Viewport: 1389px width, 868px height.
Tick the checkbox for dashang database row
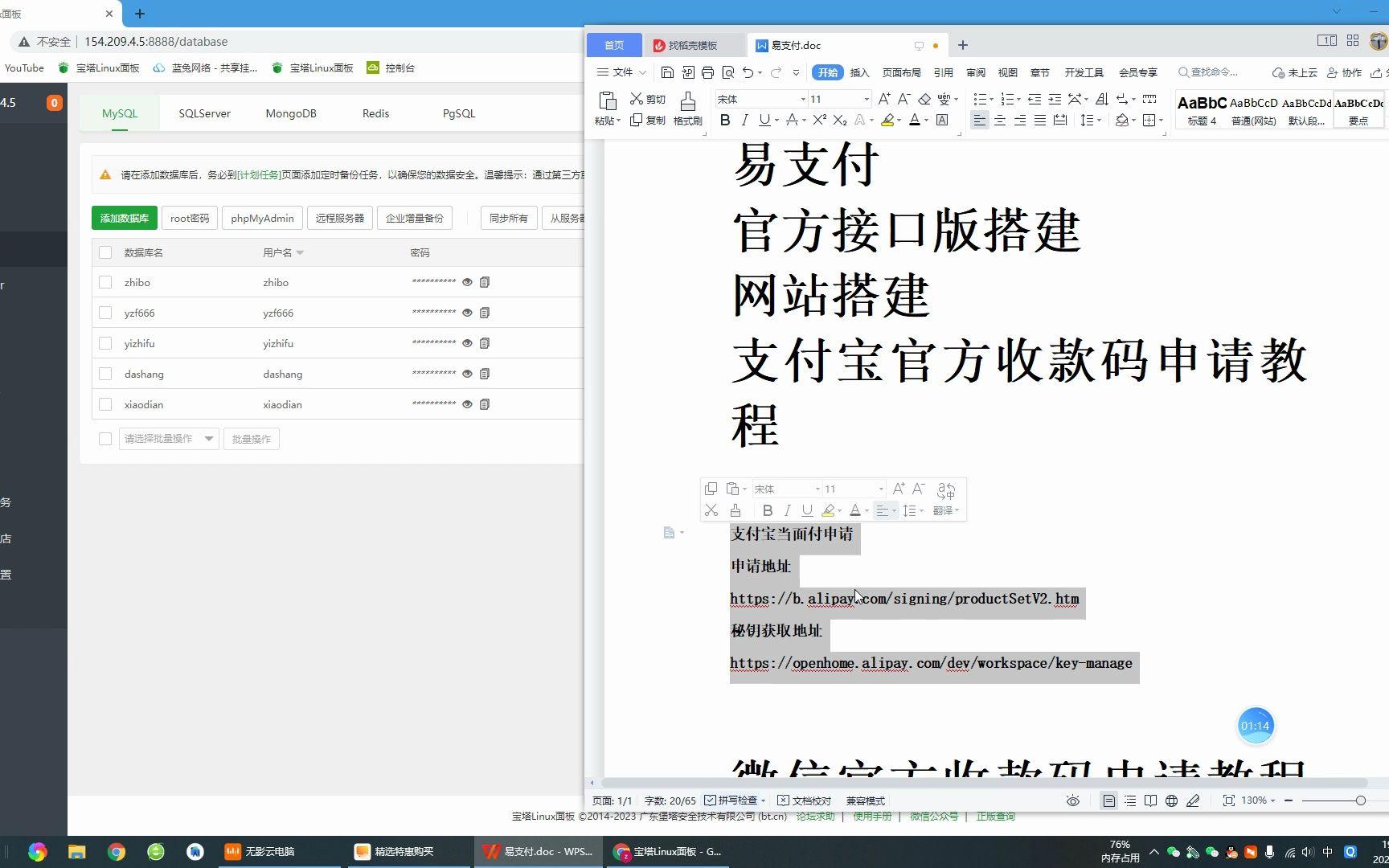[105, 374]
